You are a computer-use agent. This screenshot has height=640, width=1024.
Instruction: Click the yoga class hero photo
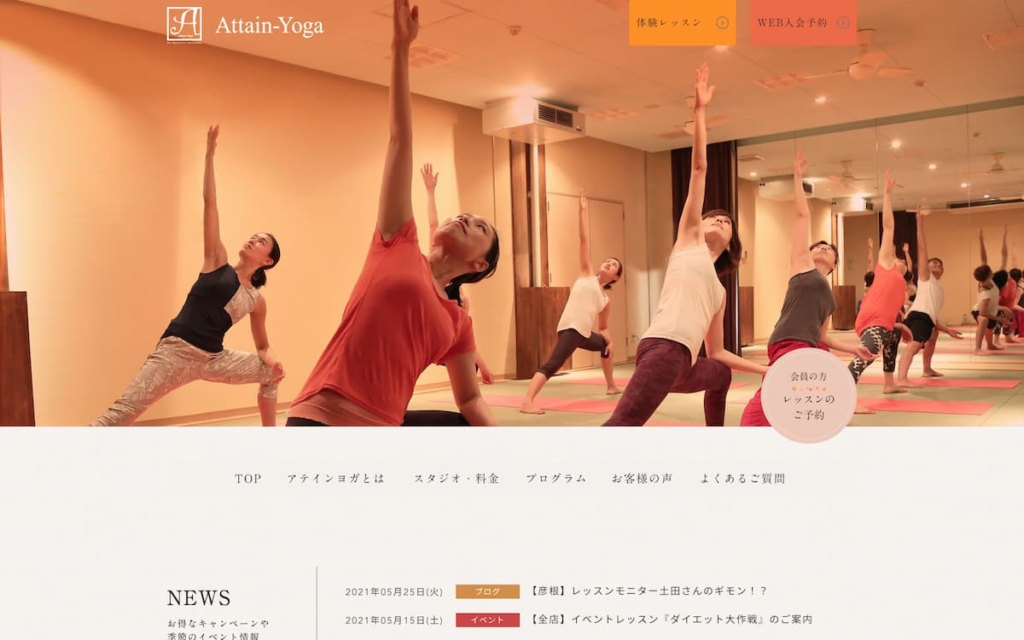[512, 214]
